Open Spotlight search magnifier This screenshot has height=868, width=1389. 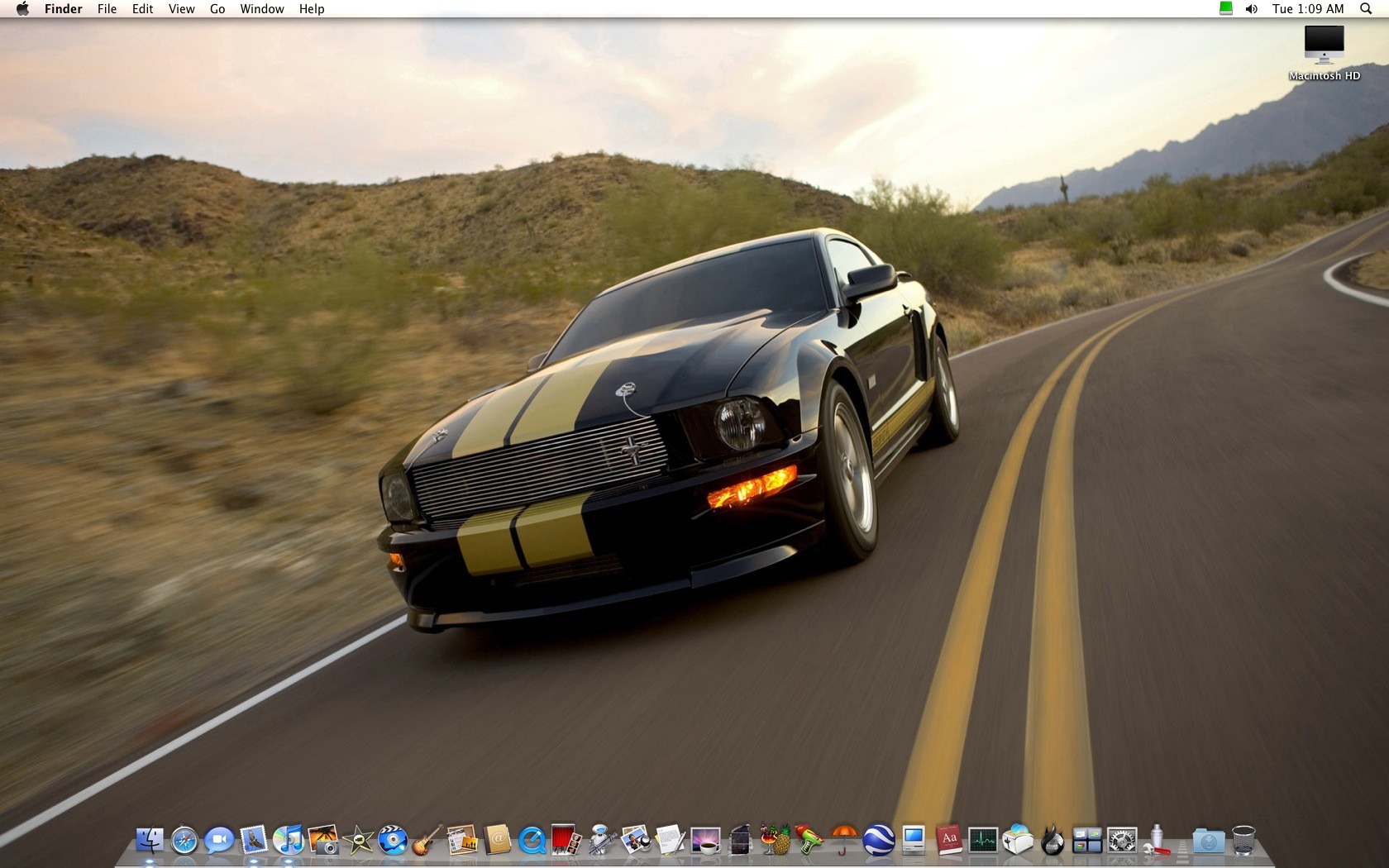pos(1366,9)
